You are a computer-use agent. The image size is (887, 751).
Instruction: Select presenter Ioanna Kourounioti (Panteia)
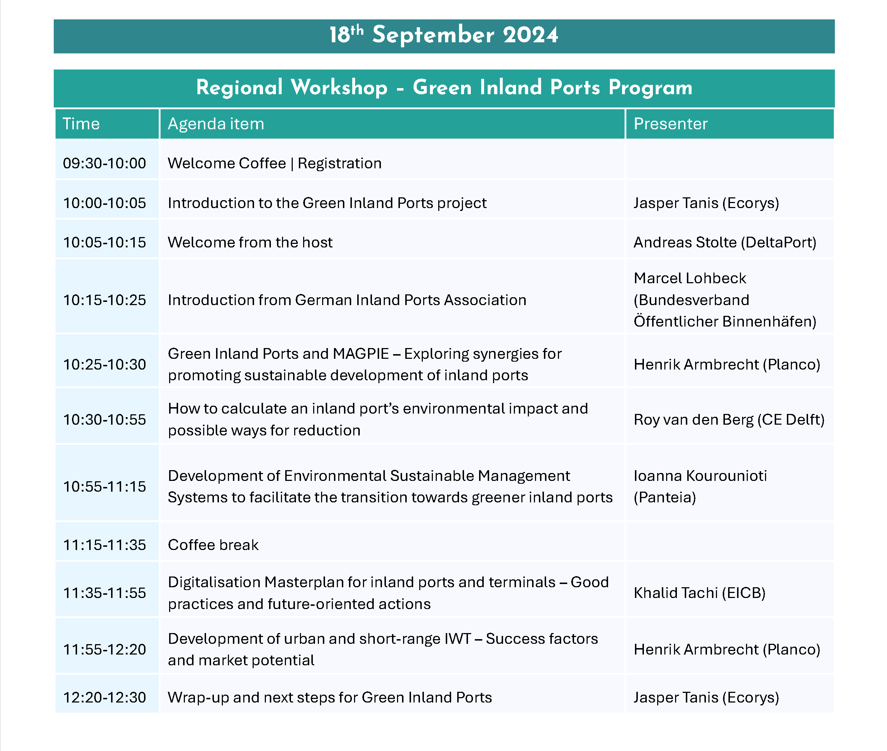coord(700,487)
